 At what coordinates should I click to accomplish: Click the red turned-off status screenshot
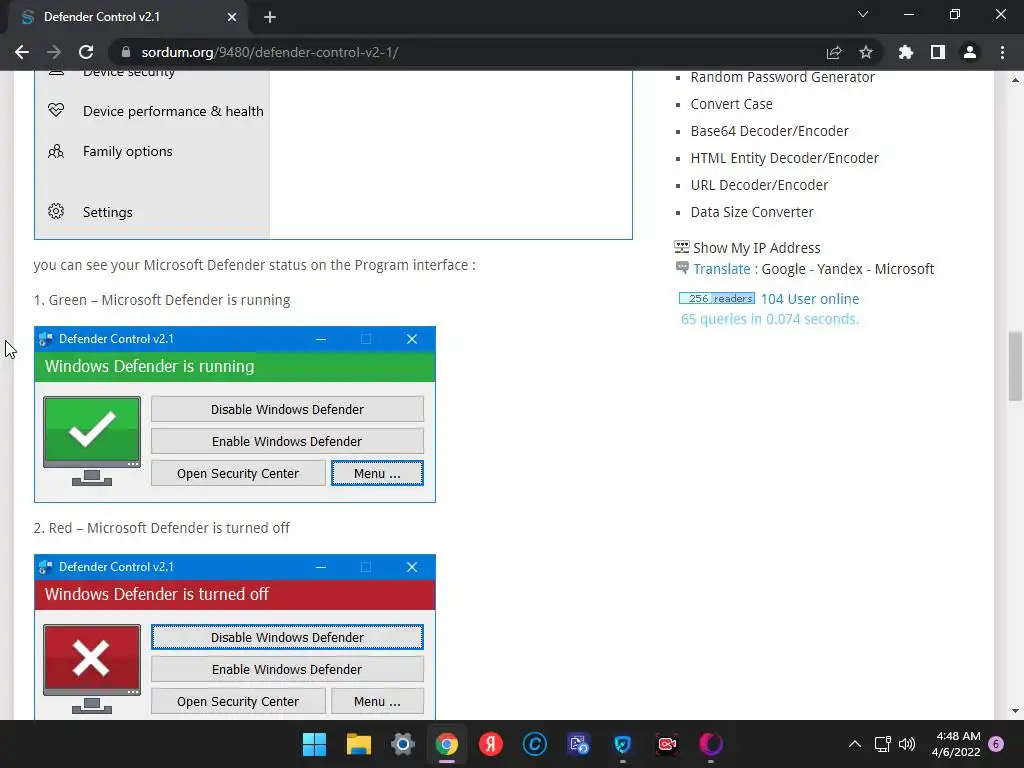(x=234, y=637)
